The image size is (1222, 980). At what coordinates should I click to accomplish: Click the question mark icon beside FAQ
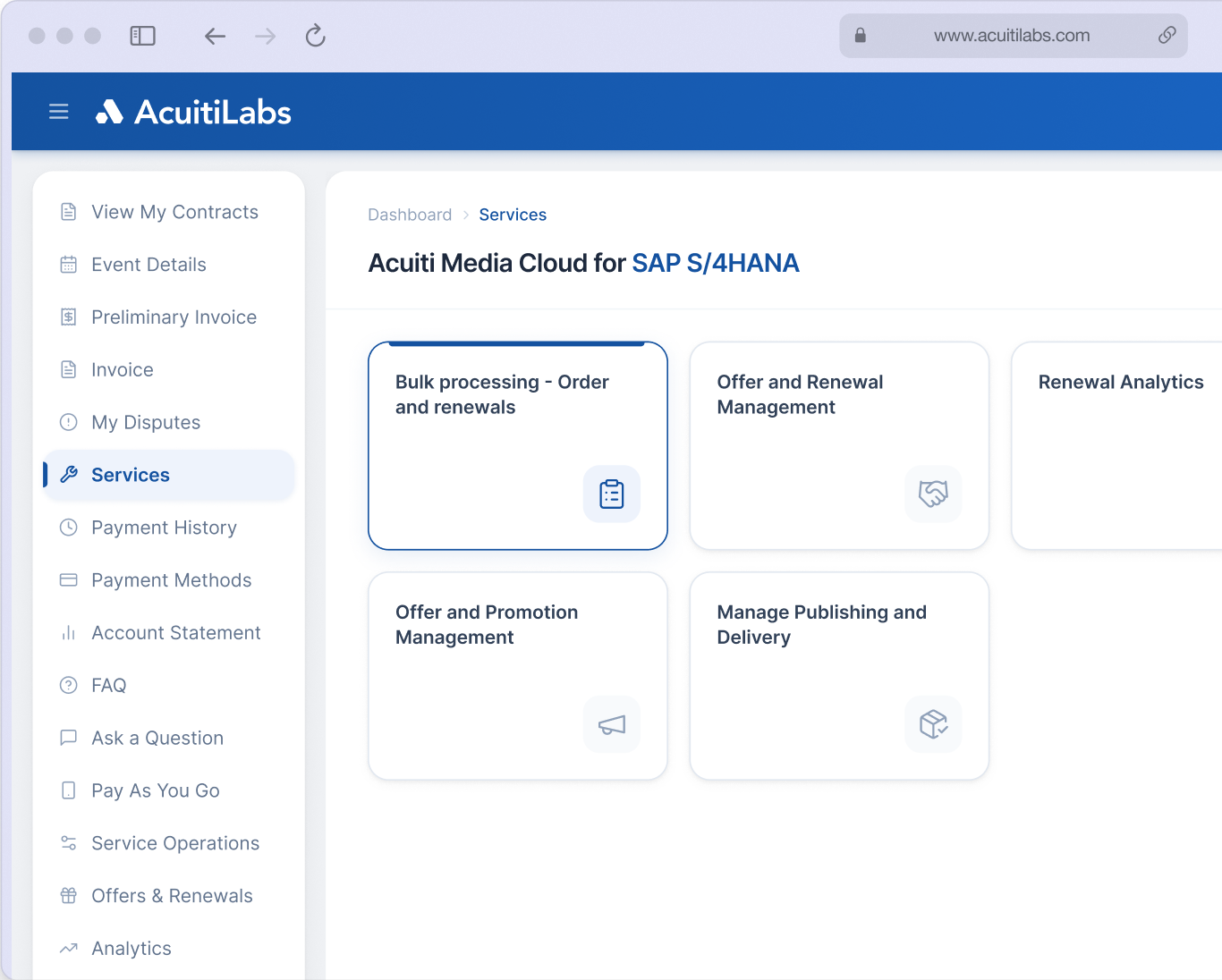68,685
